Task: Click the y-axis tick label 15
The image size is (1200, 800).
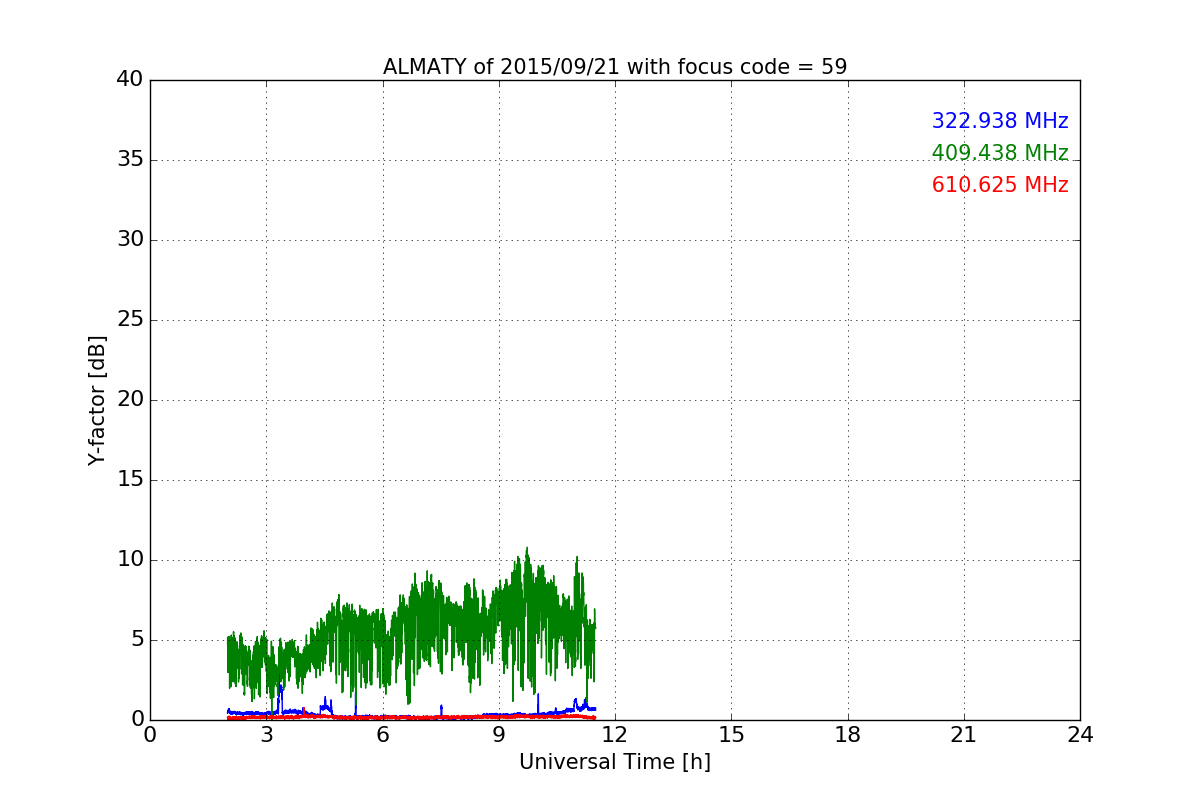Action: [130, 480]
